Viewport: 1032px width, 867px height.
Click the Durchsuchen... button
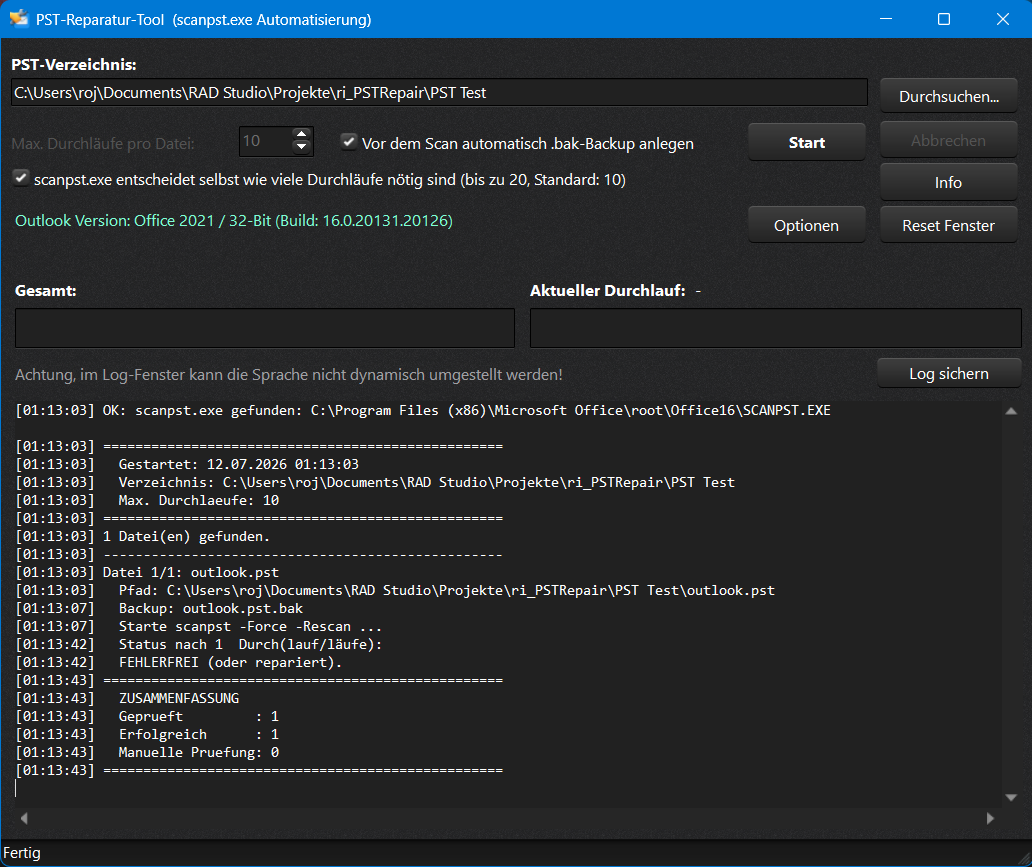[x=948, y=96]
